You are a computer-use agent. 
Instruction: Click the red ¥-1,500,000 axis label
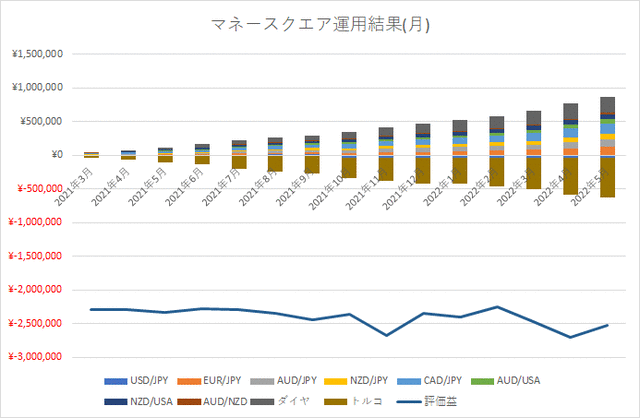tap(36, 256)
